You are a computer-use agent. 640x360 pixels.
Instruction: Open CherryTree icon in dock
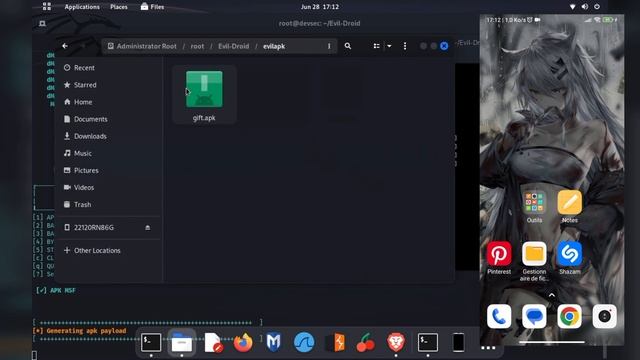[x=365, y=342]
